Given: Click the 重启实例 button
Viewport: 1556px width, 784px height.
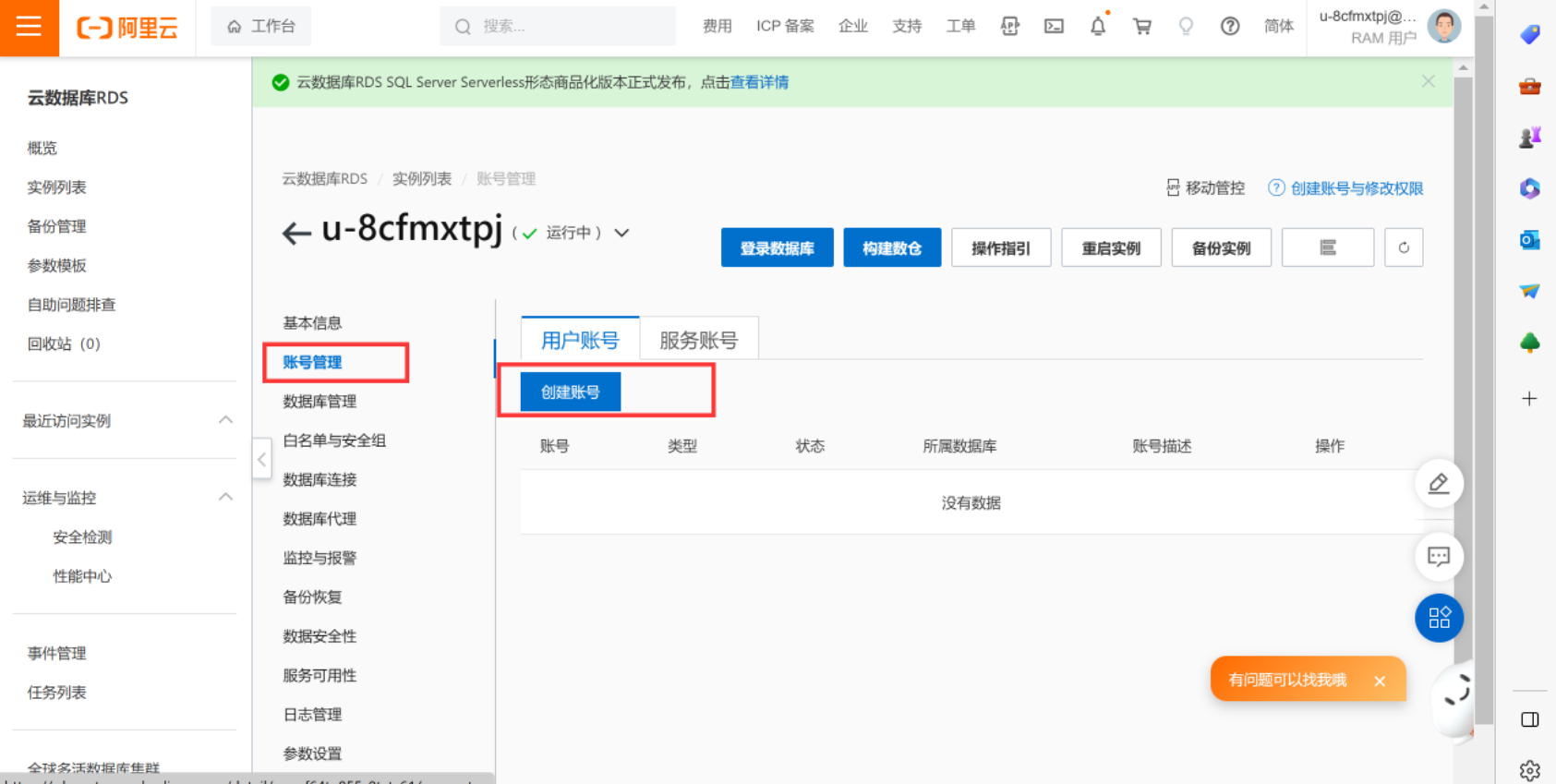Looking at the screenshot, I should click(1111, 247).
